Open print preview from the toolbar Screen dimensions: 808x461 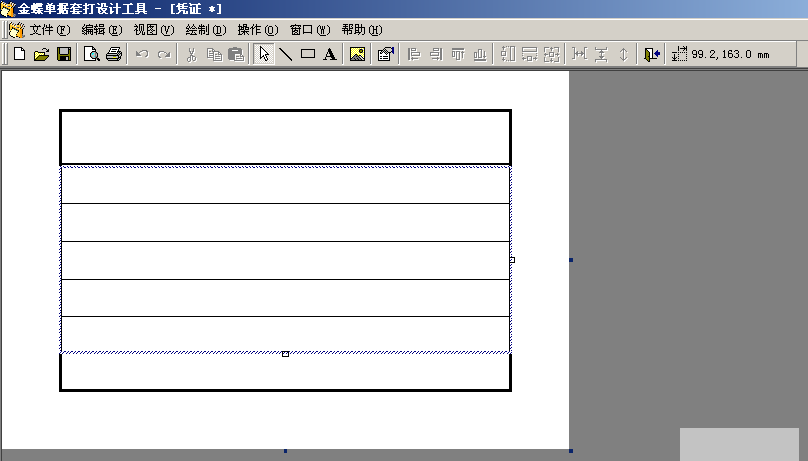pyautogui.click(x=92, y=55)
